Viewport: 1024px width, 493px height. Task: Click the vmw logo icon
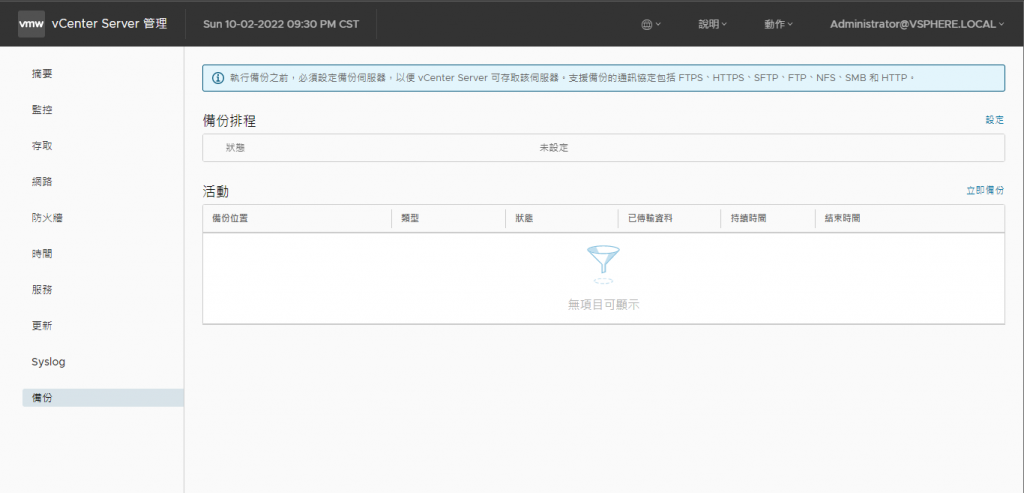(31, 24)
